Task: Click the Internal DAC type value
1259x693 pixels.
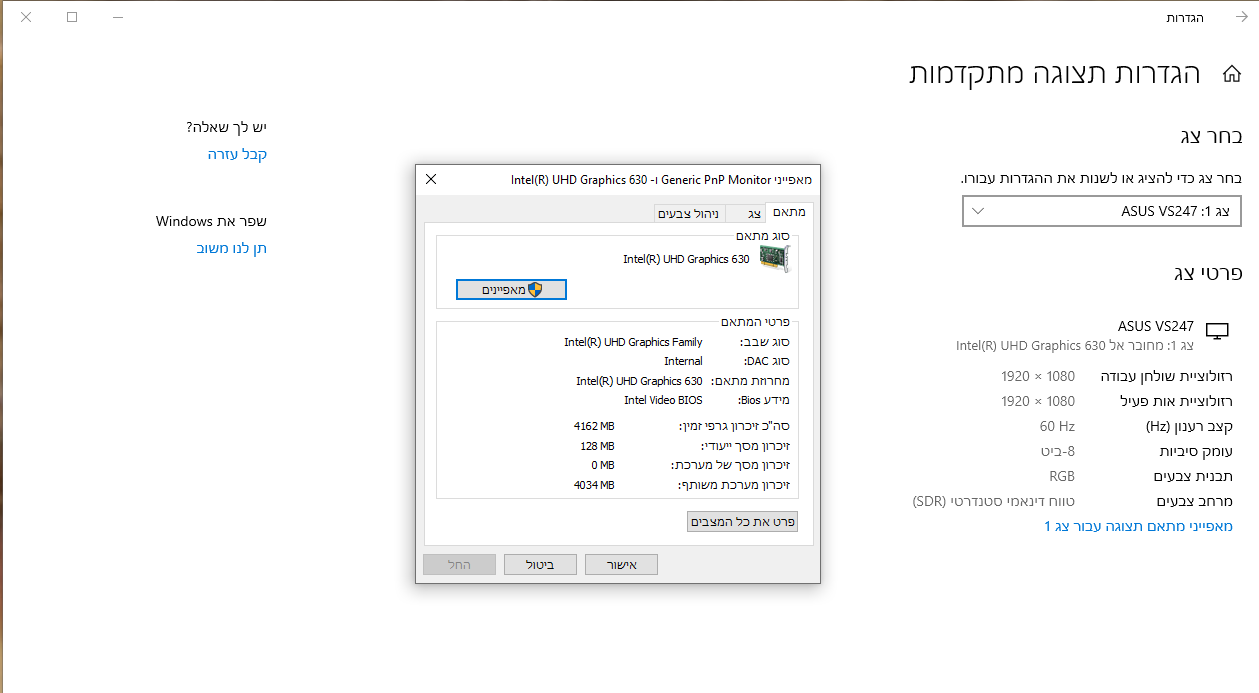Action: point(683,361)
